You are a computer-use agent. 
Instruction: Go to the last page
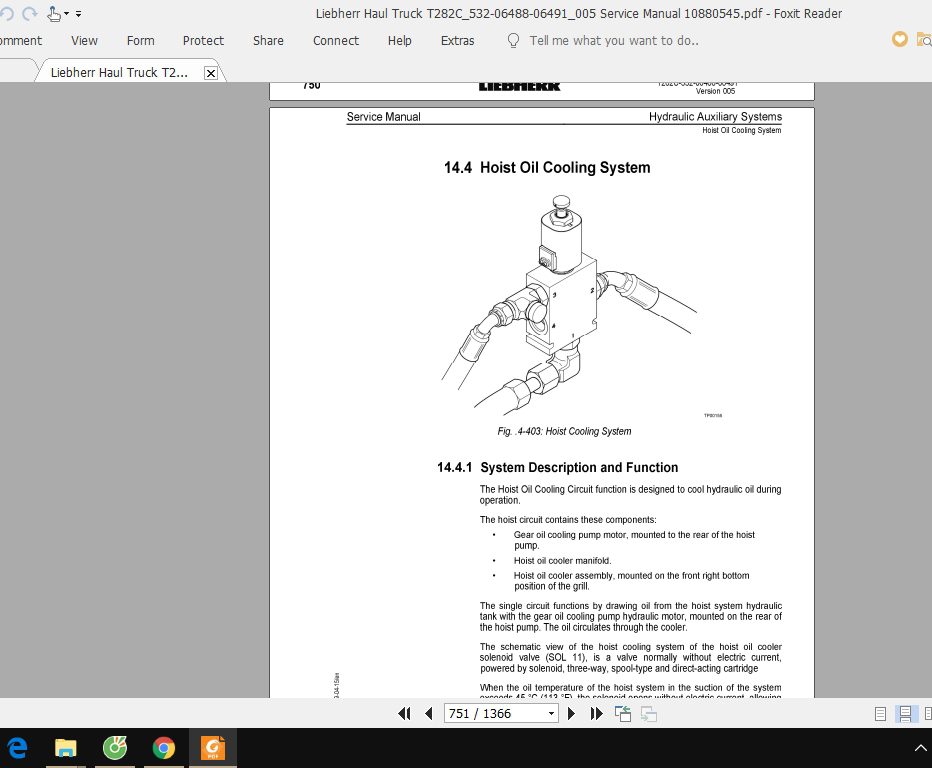596,713
